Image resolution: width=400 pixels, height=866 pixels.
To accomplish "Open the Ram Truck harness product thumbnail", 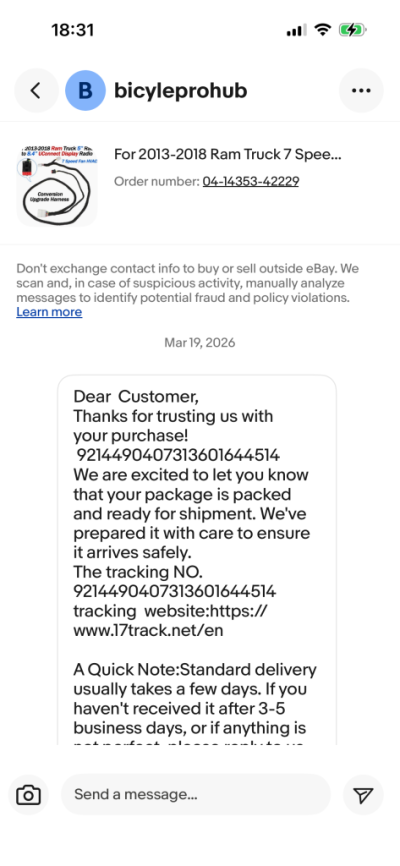I will pyautogui.click(x=57, y=184).
